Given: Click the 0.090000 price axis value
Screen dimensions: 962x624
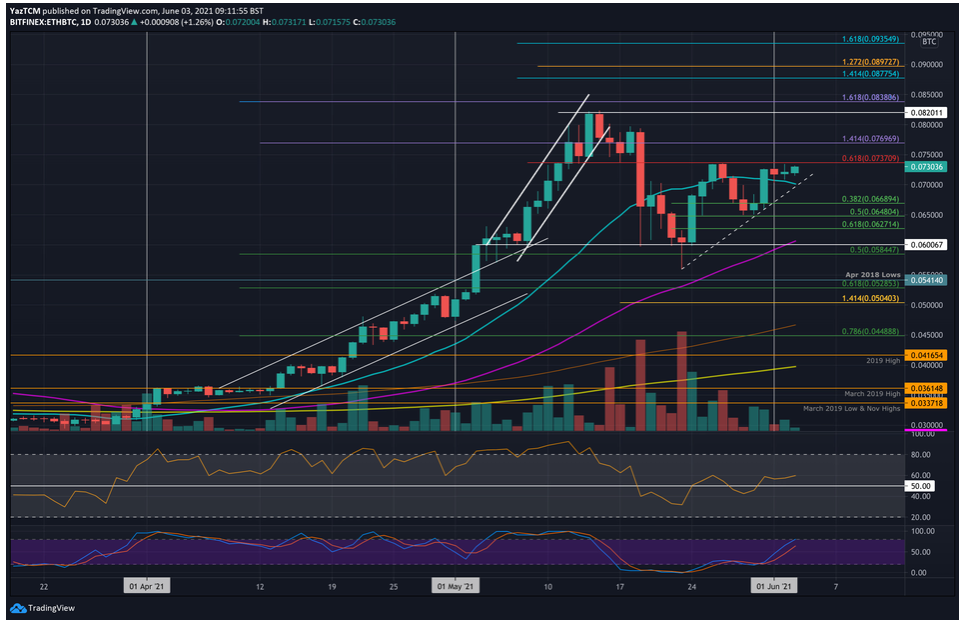Looking at the screenshot, I should [x=926, y=64].
